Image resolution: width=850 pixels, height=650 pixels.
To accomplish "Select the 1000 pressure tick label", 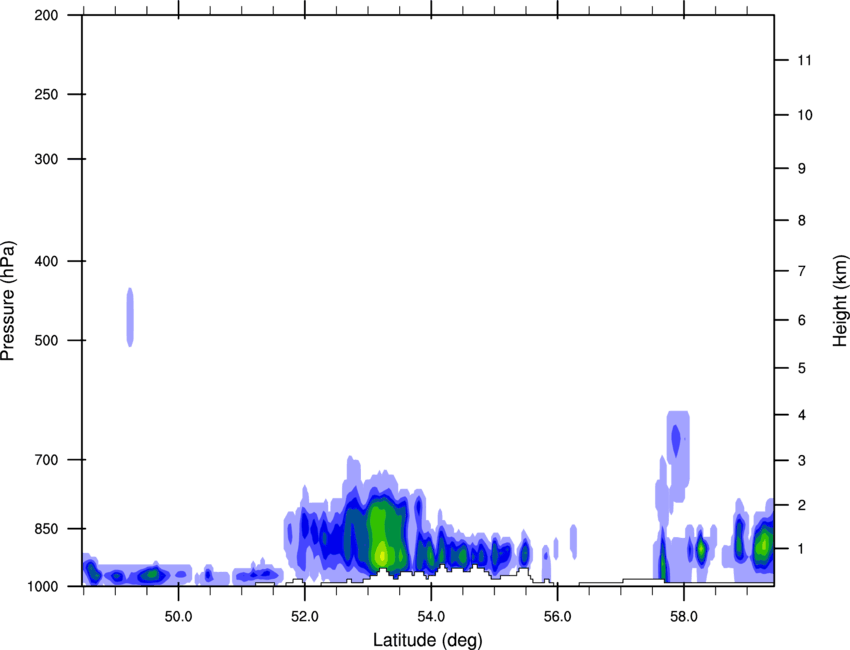I will [42, 587].
